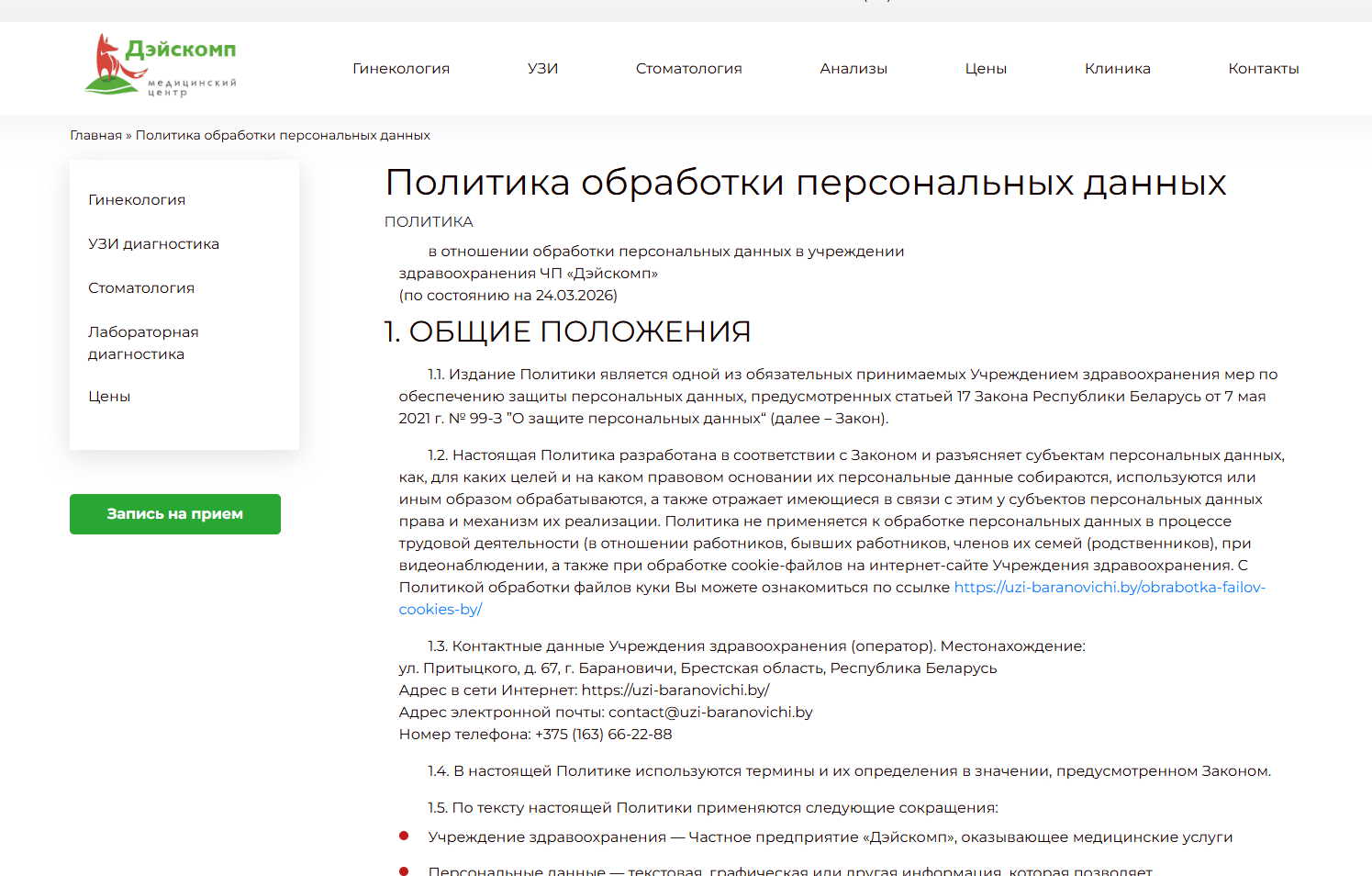The image size is (1372, 876).
Task: Open Стоматология sidebar link
Action: [x=141, y=288]
